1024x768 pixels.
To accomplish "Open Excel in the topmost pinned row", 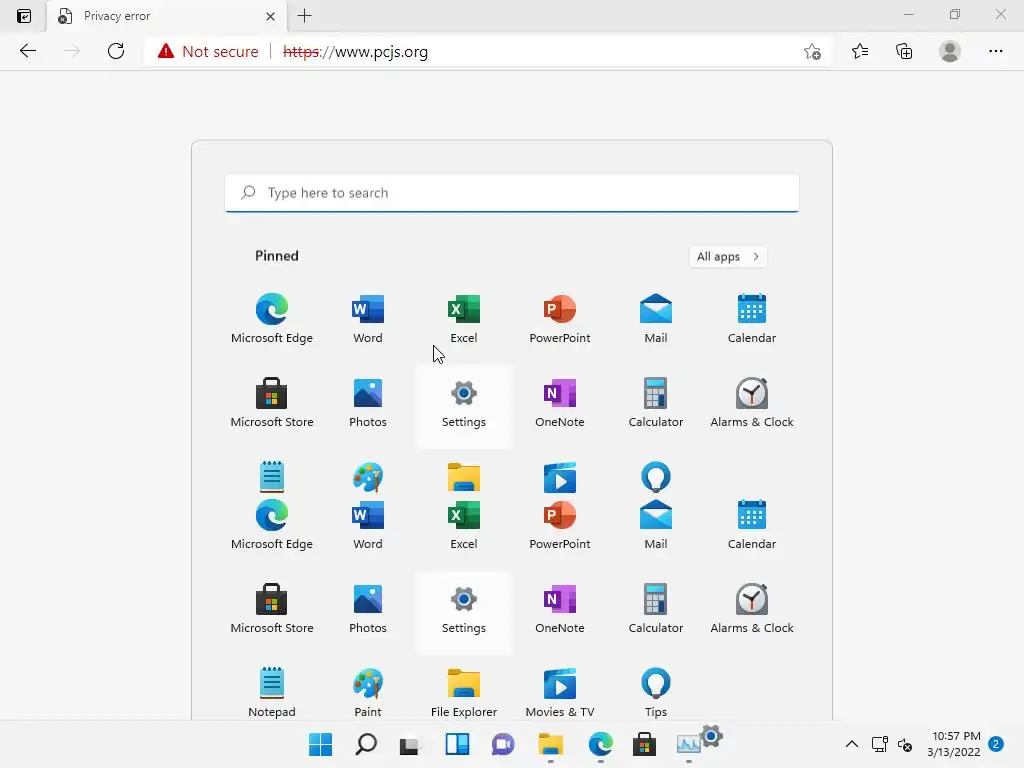I will tap(464, 319).
